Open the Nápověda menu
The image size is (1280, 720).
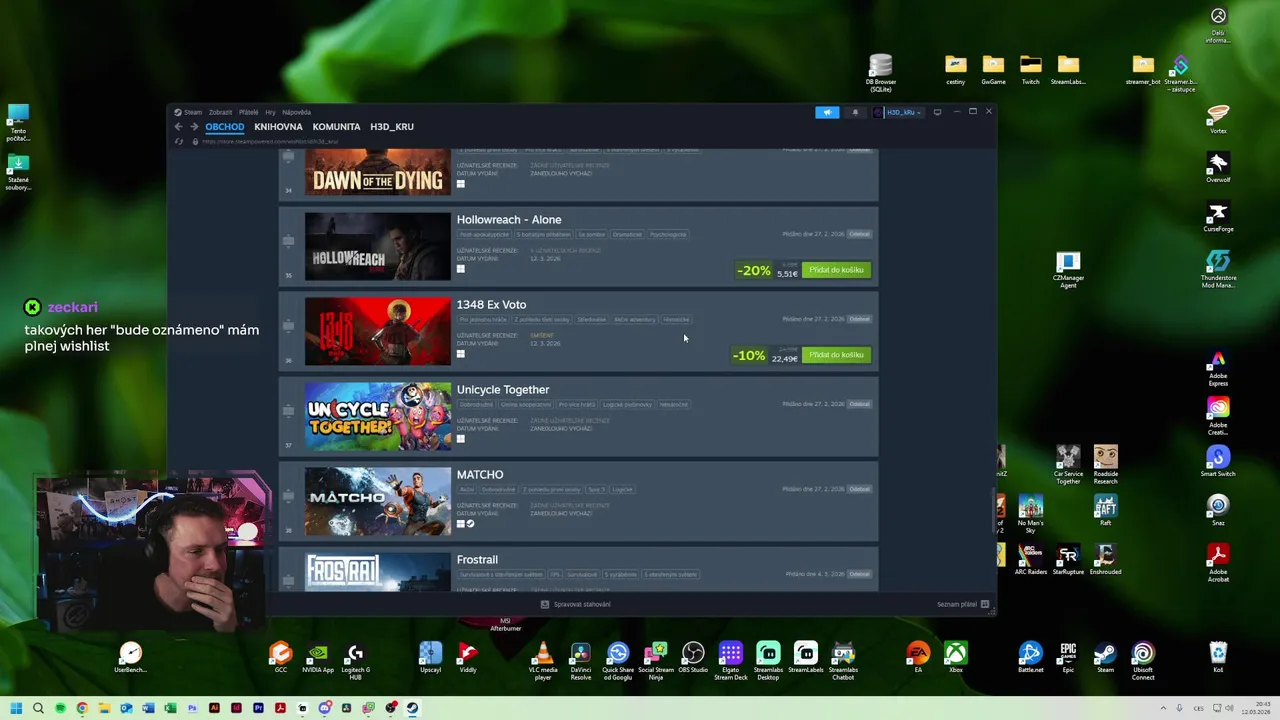[297, 112]
